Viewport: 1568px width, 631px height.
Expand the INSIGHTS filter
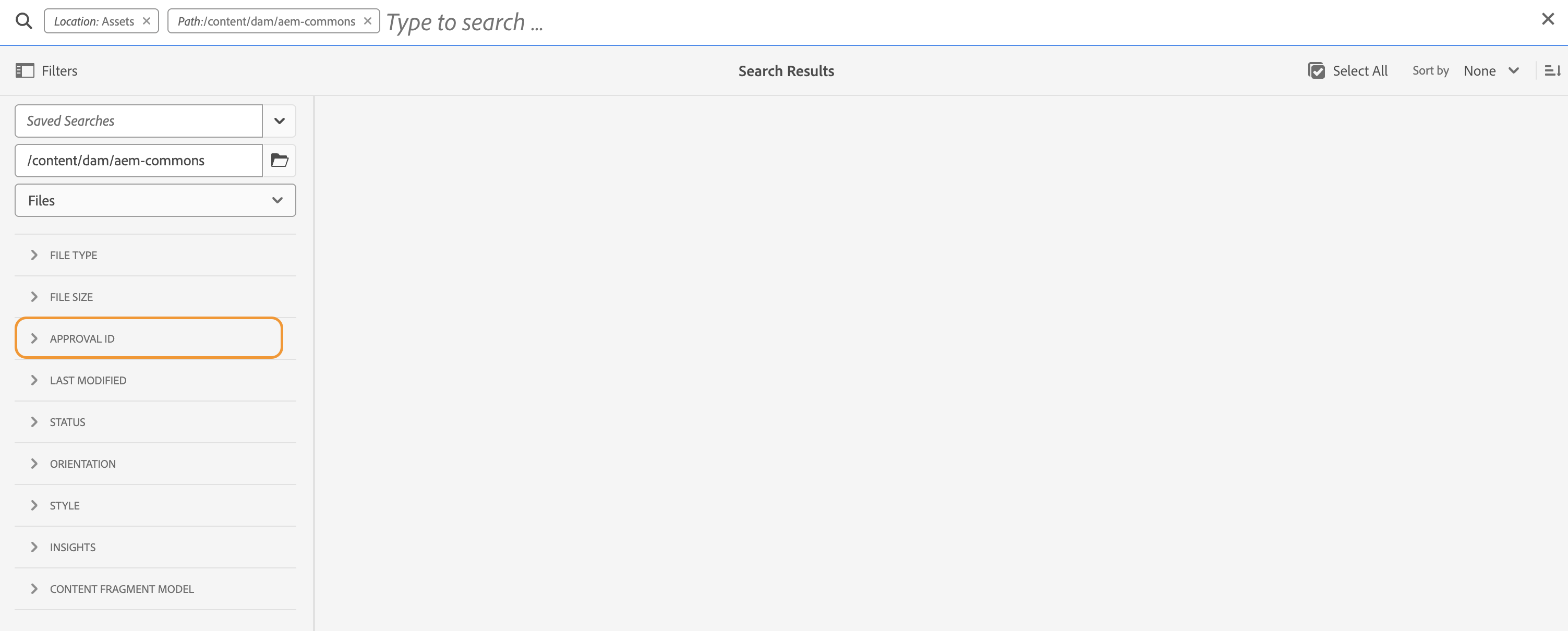[155, 547]
